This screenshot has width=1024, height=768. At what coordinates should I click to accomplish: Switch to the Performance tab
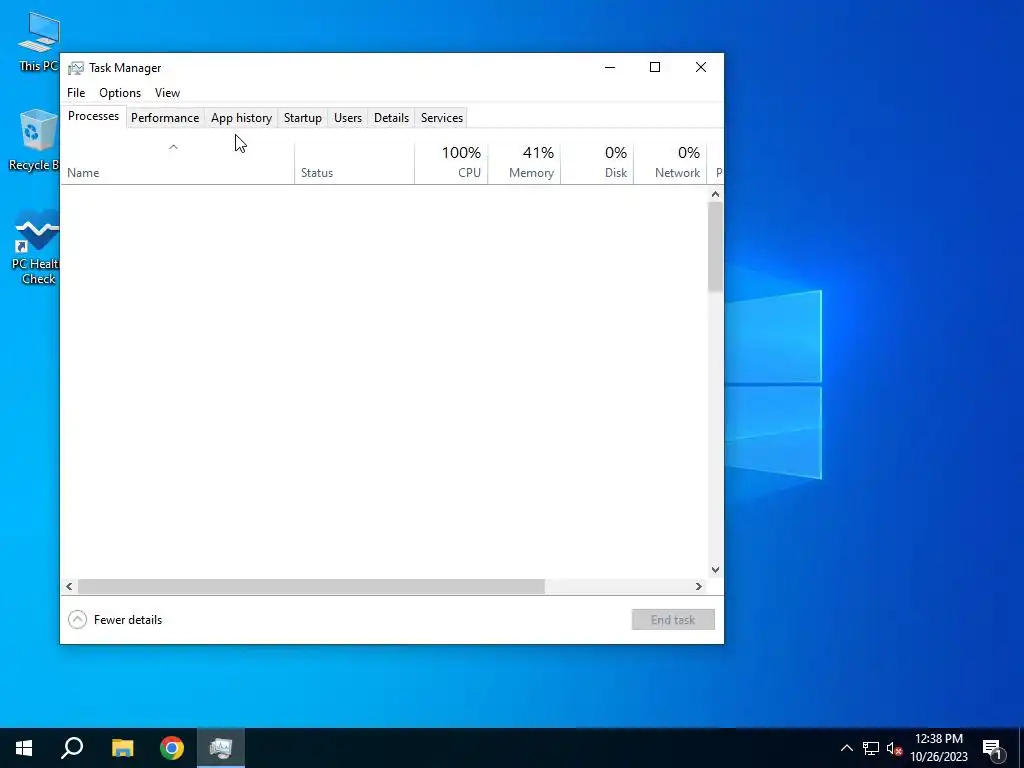[165, 118]
